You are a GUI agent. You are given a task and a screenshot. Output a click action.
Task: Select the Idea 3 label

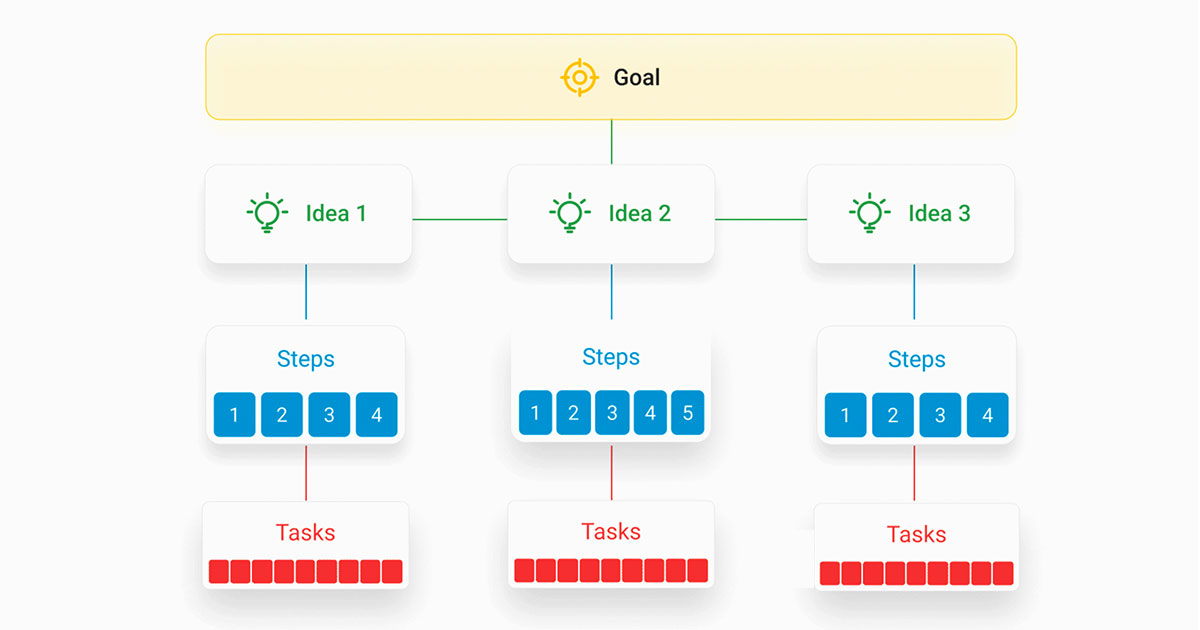point(939,213)
